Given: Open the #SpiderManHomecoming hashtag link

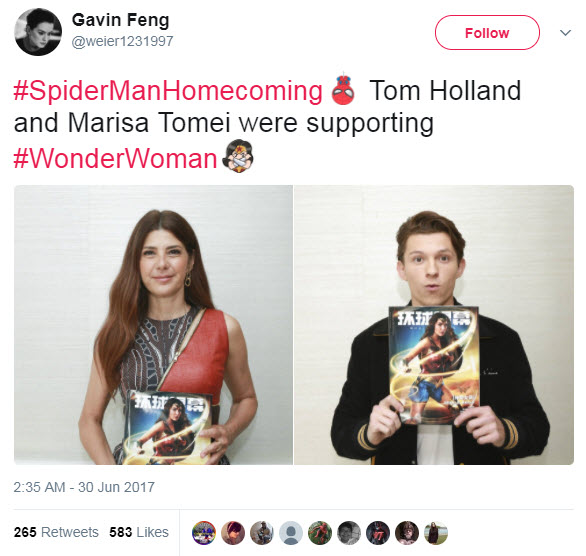Looking at the screenshot, I should 168,91.
